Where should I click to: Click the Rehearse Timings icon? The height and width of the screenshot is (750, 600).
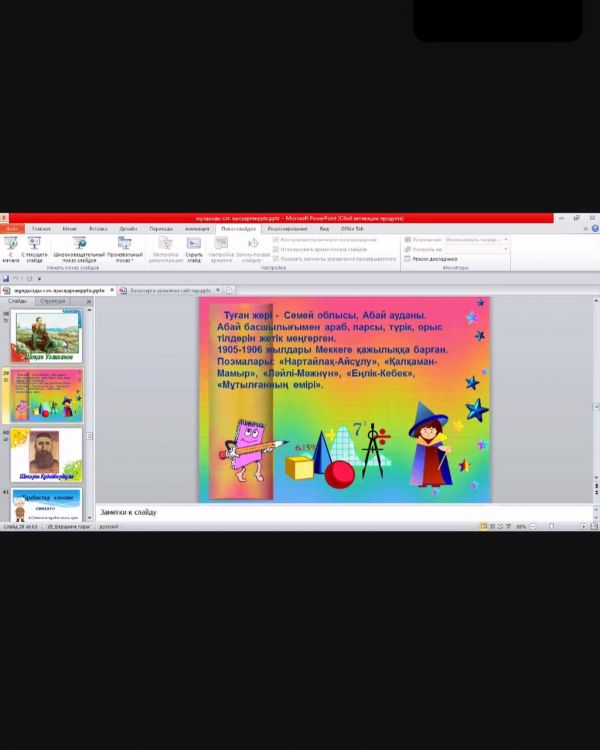[x=221, y=244]
